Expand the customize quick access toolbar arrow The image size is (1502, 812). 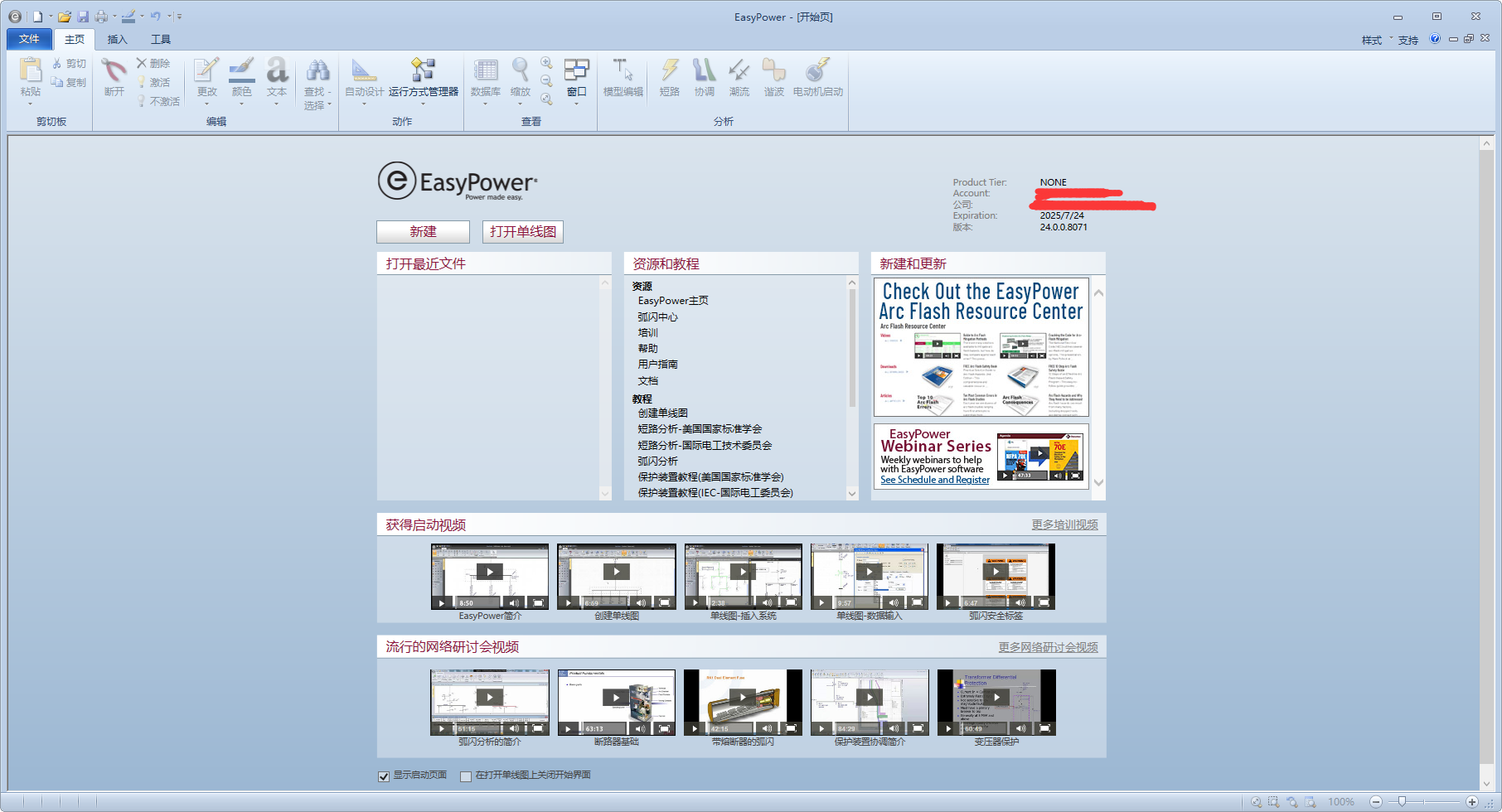179,17
